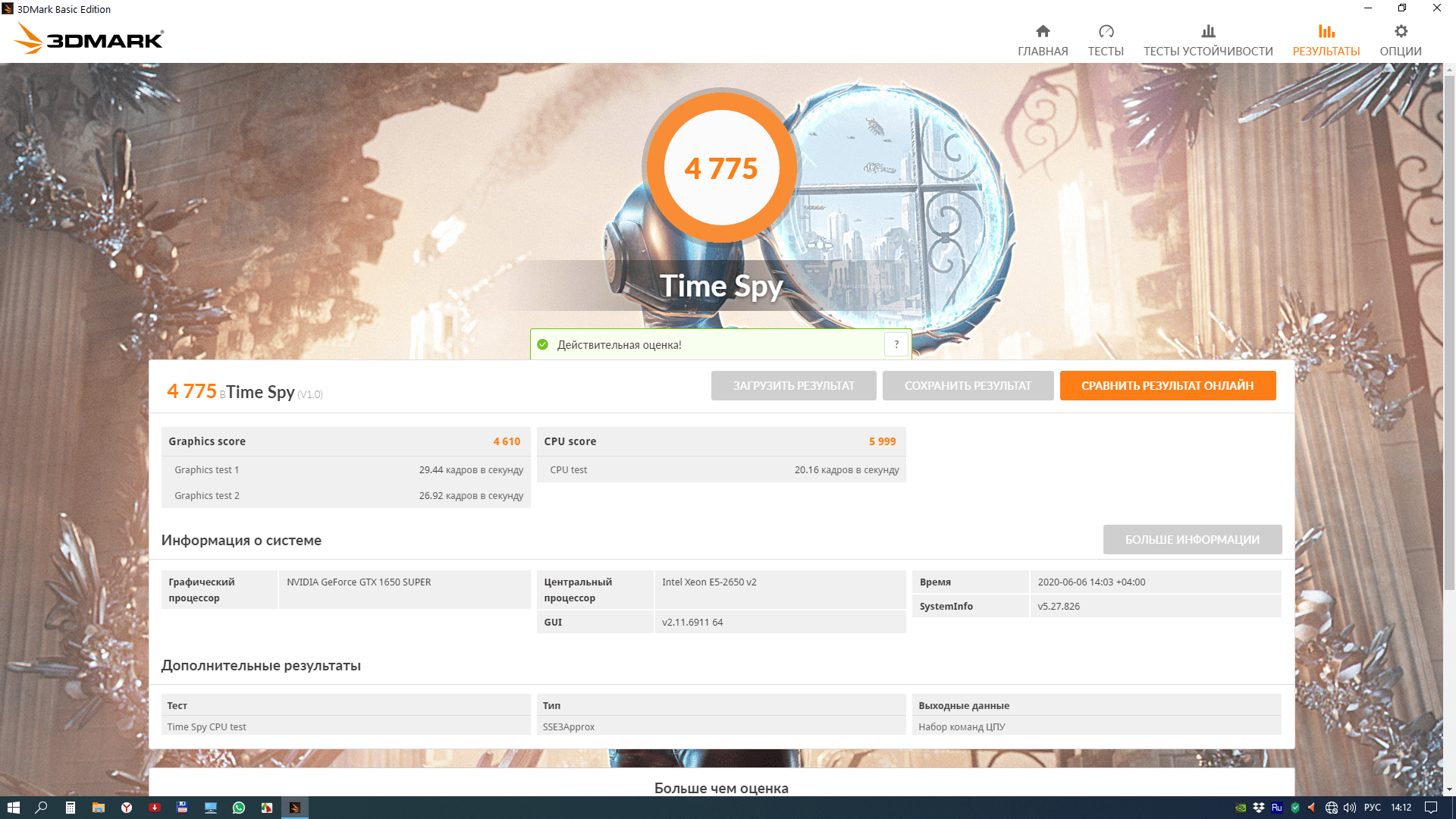
Task: Switch to the ТЕСТЫ benchmarks tab
Action: point(1106,40)
